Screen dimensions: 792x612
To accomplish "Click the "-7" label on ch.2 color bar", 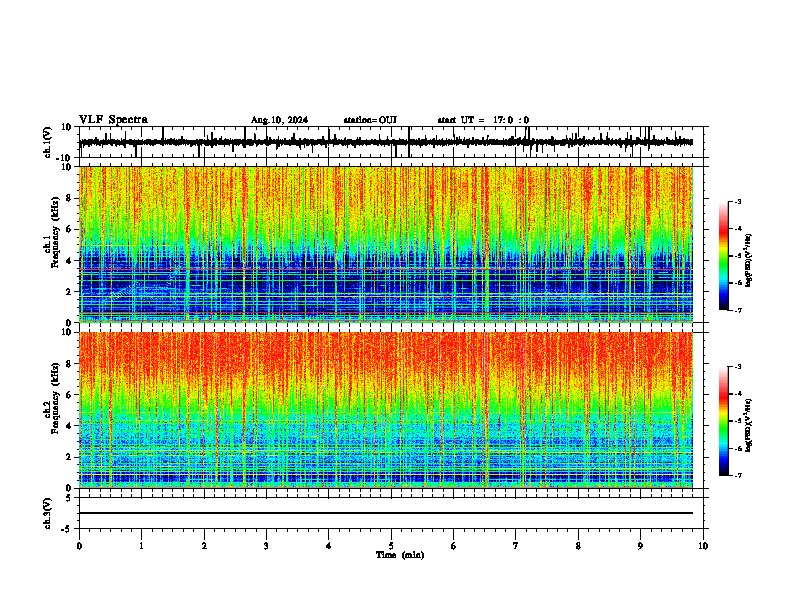I will (737, 475).
